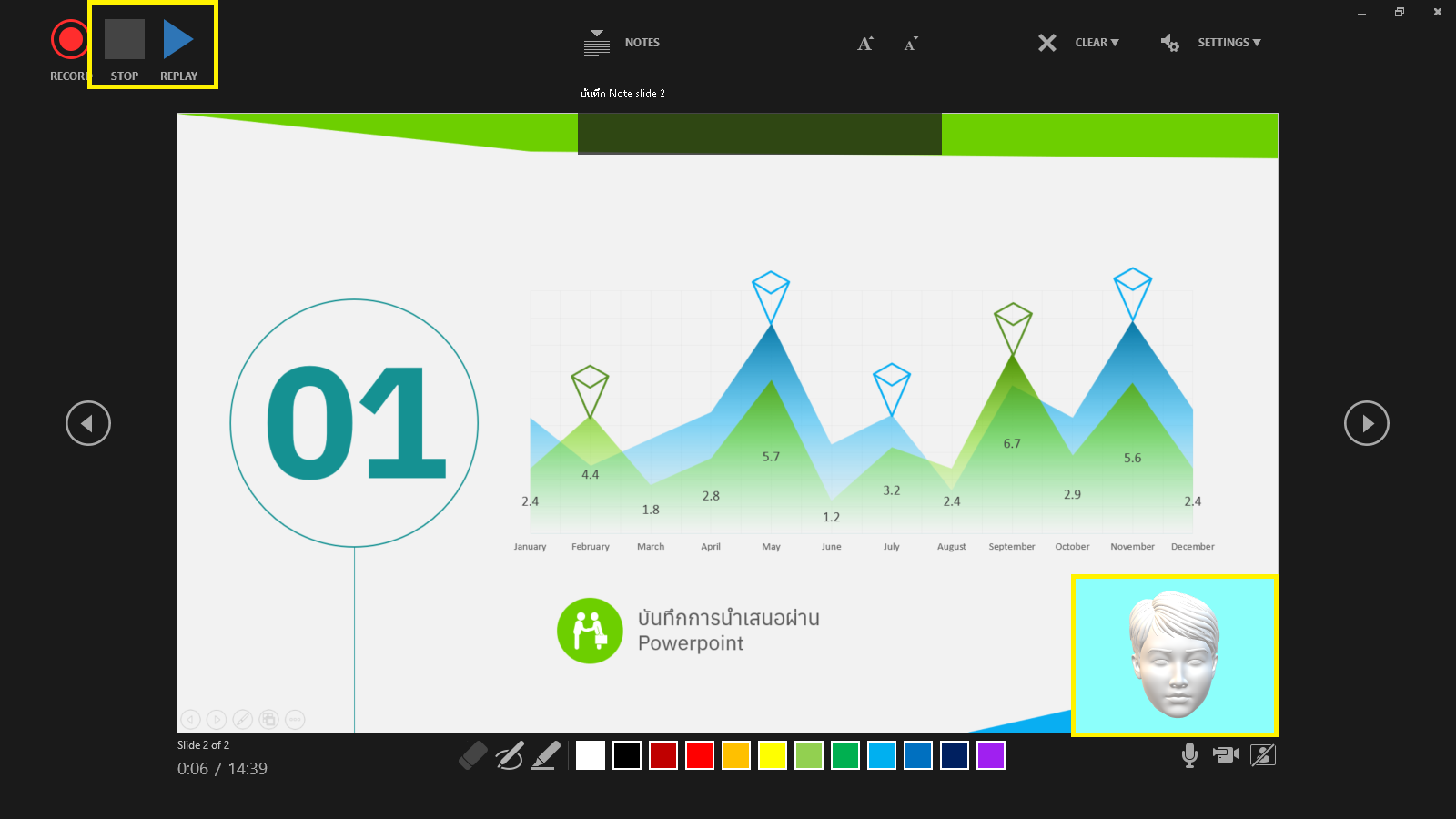Image resolution: width=1456 pixels, height=819 pixels.
Task: Select the Highlighter tool
Action: (x=545, y=755)
